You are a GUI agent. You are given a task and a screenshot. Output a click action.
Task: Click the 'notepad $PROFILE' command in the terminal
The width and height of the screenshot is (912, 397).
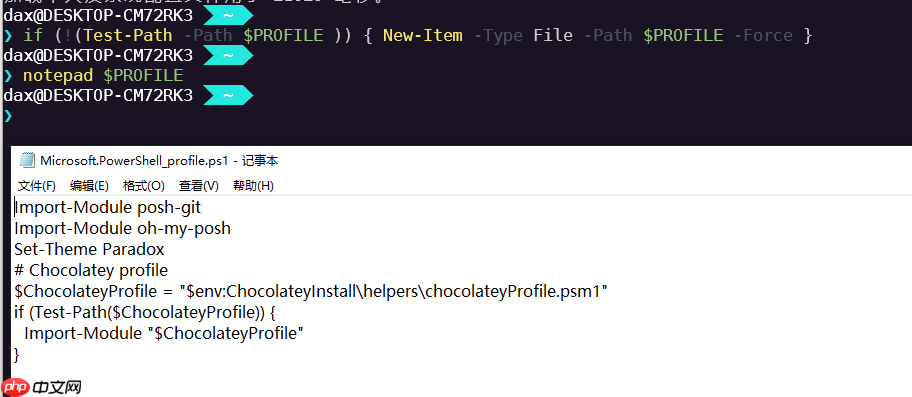coord(103,75)
